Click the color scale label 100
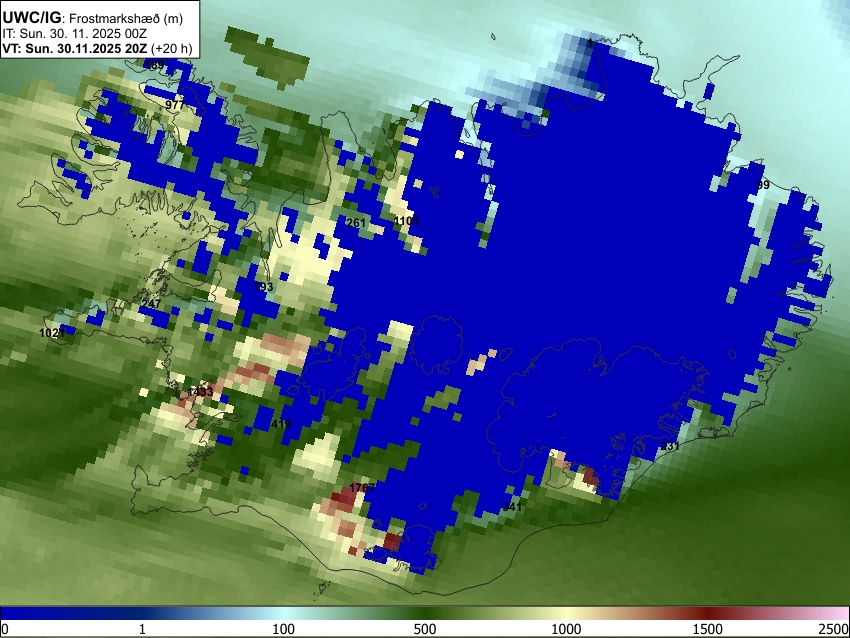The width and height of the screenshot is (850, 638). [x=283, y=629]
